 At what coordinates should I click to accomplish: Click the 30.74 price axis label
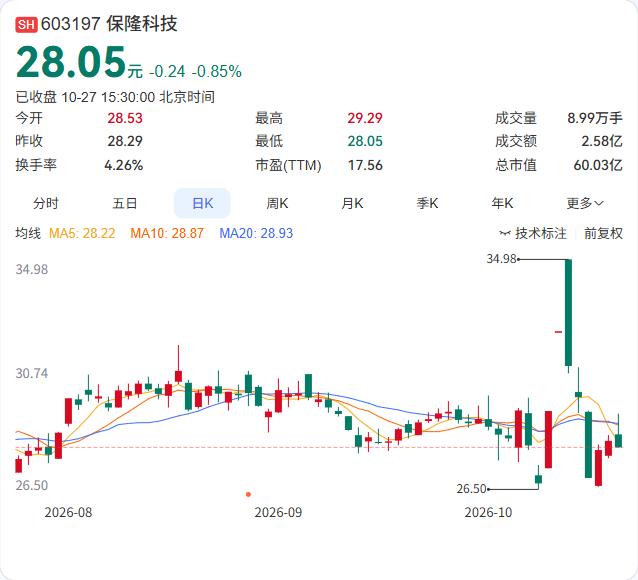coord(32,374)
